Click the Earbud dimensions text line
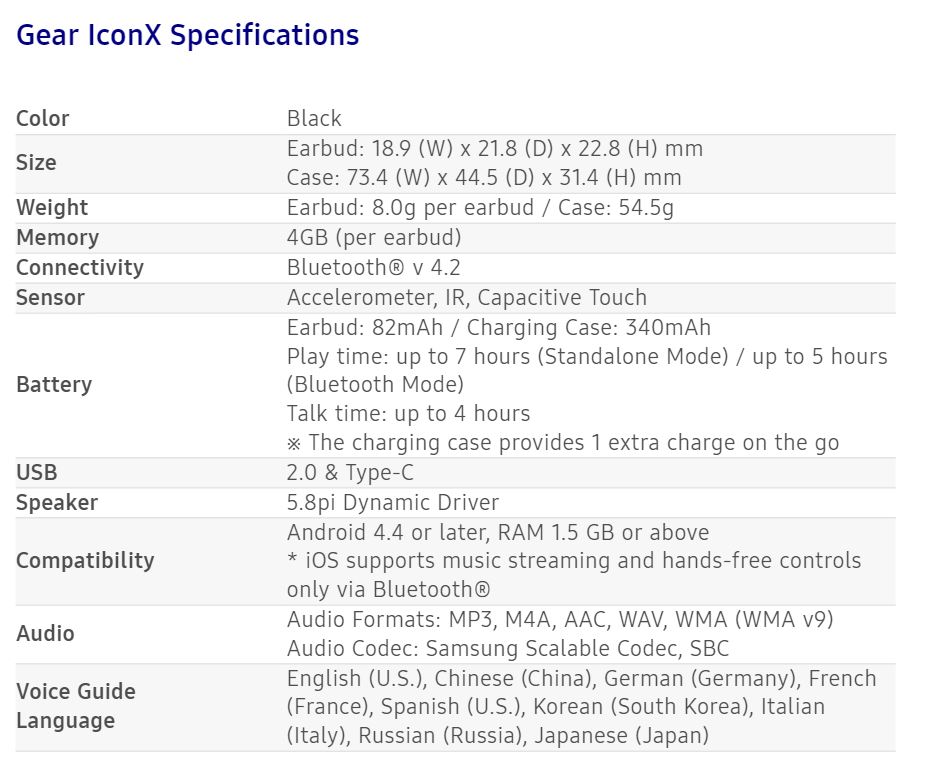The height and width of the screenshot is (769, 928). pyautogui.click(x=495, y=149)
